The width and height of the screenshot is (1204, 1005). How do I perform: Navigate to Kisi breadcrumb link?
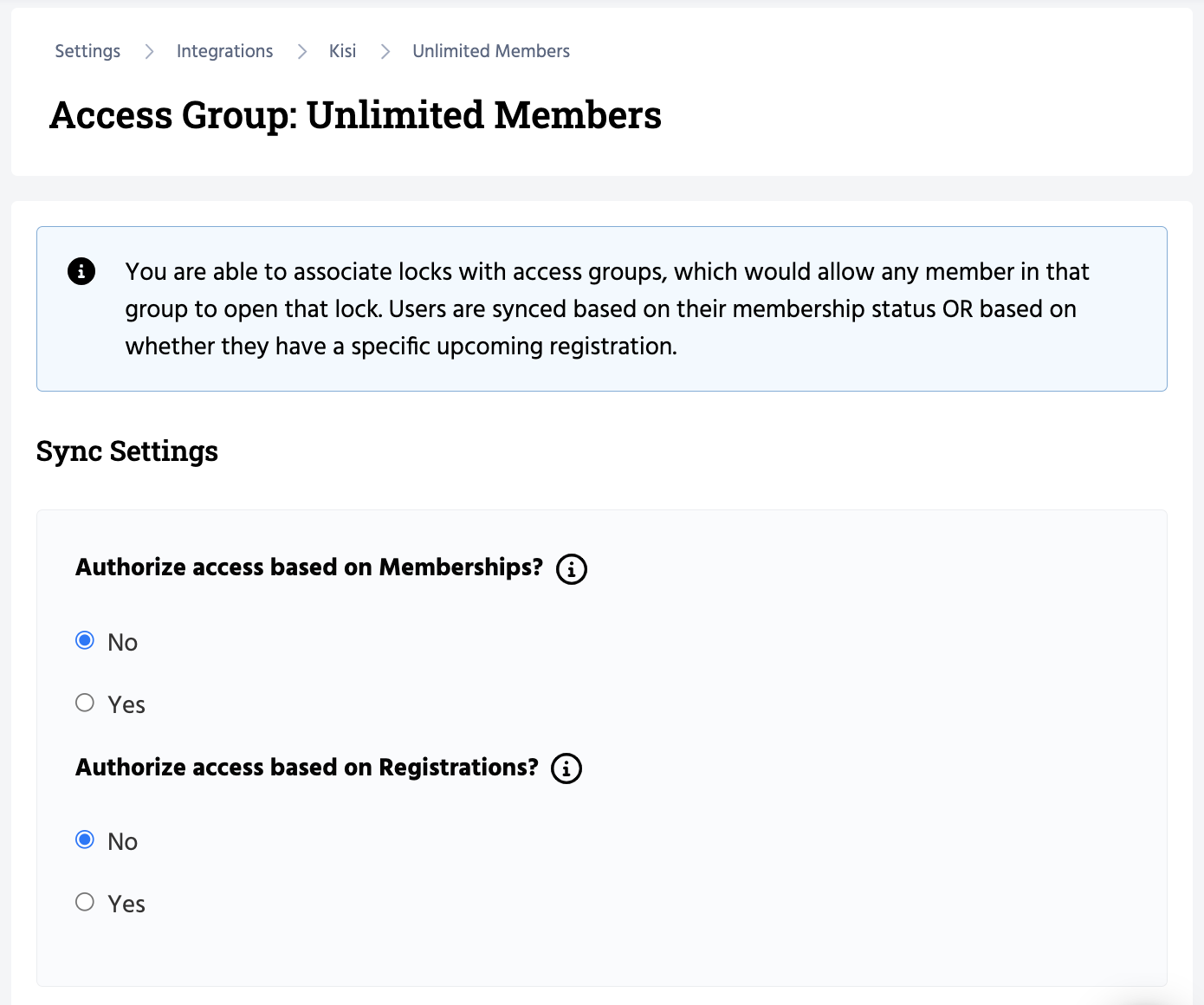click(x=342, y=51)
